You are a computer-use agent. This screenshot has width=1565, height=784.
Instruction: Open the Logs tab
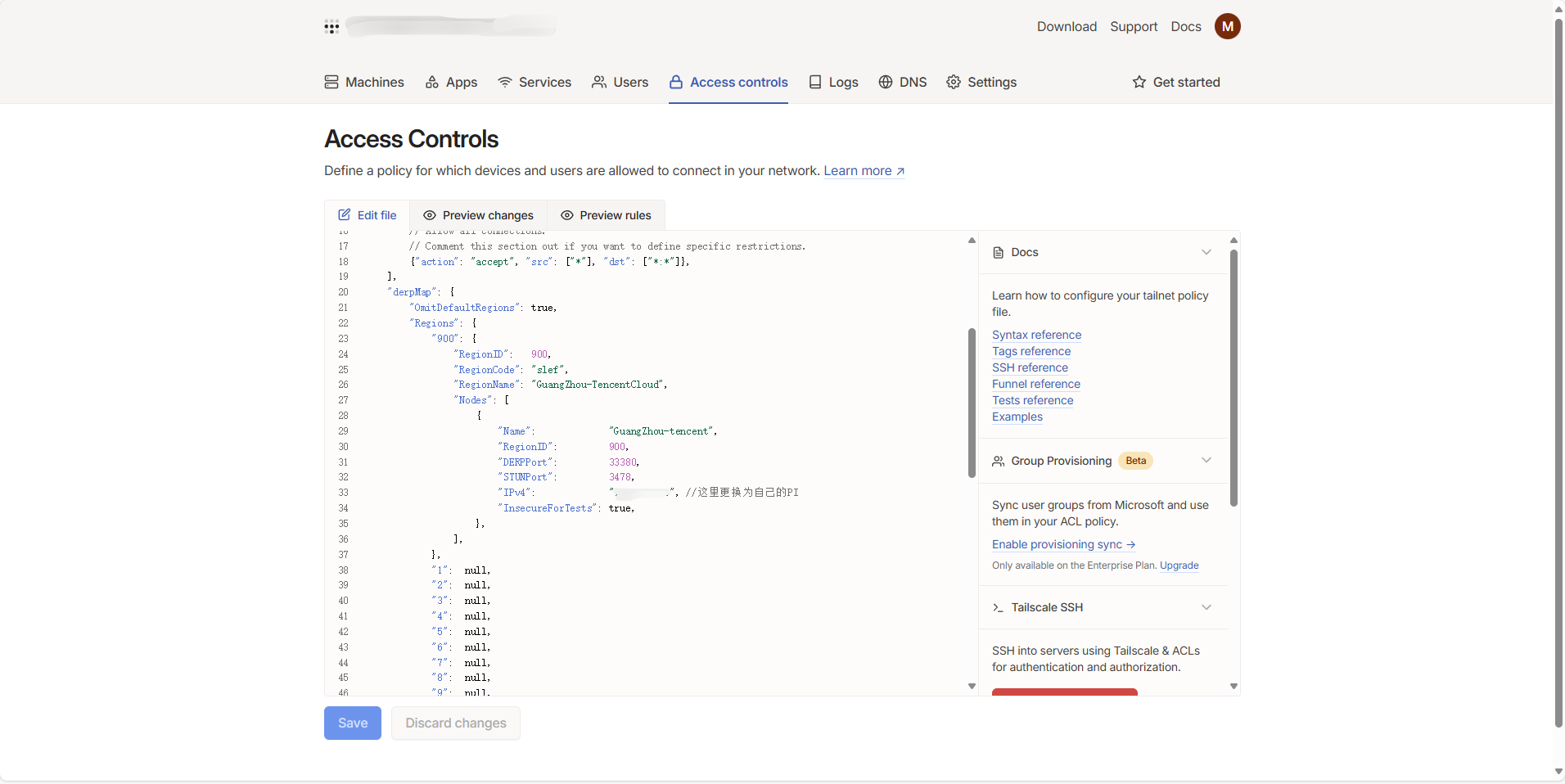pyautogui.click(x=833, y=82)
